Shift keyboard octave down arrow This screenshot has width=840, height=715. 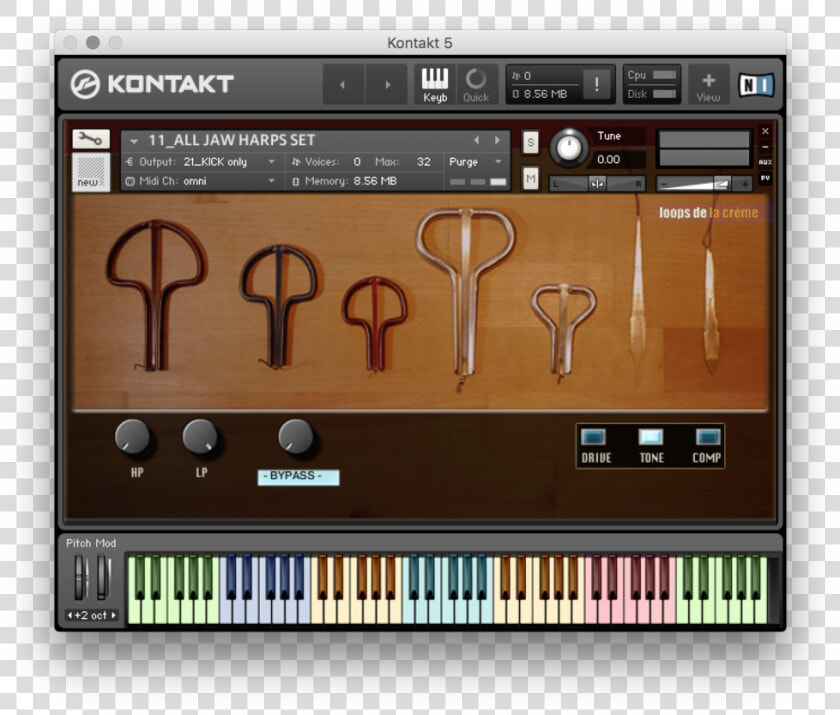(70, 615)
